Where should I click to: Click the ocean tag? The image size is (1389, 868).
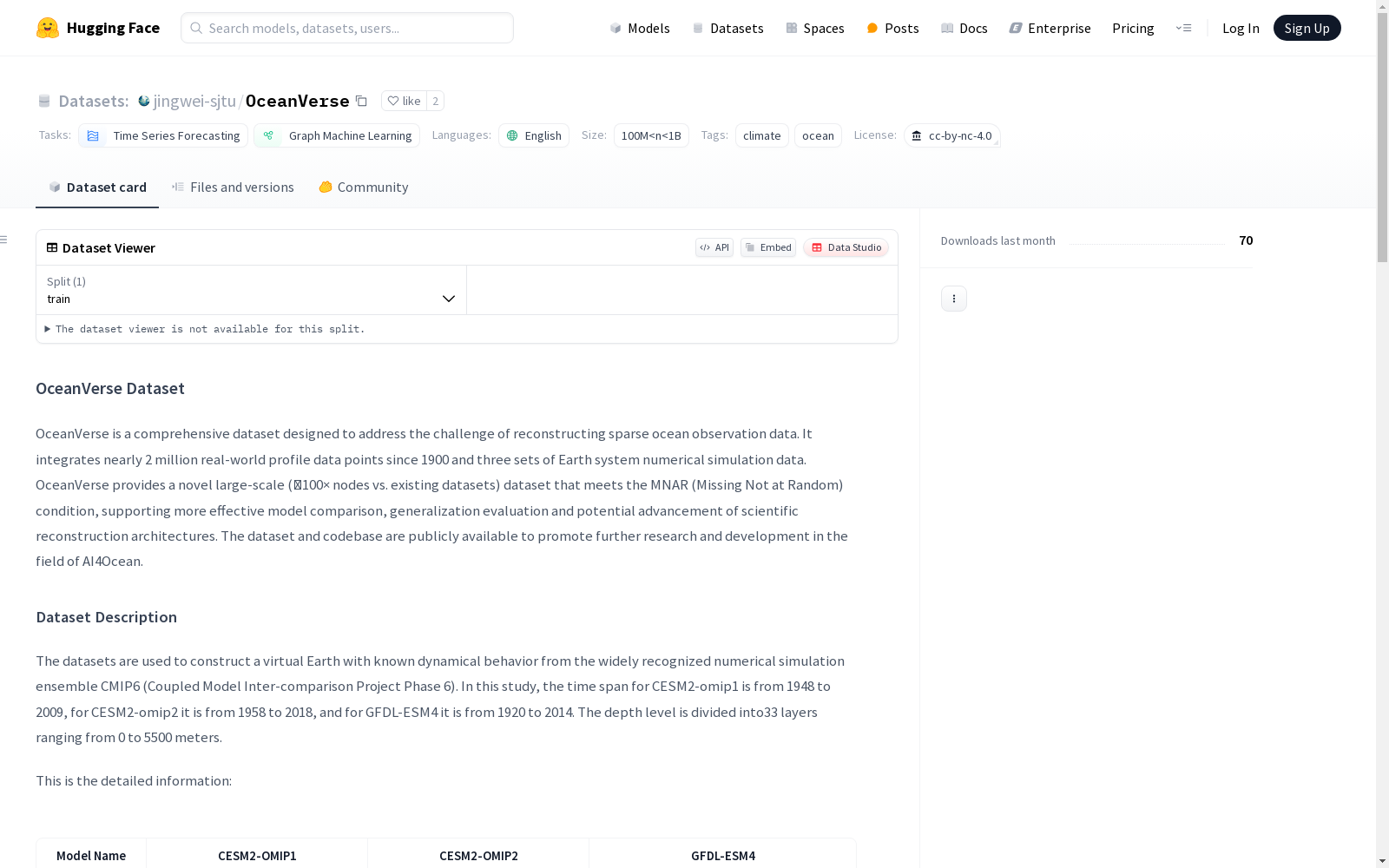818,135
